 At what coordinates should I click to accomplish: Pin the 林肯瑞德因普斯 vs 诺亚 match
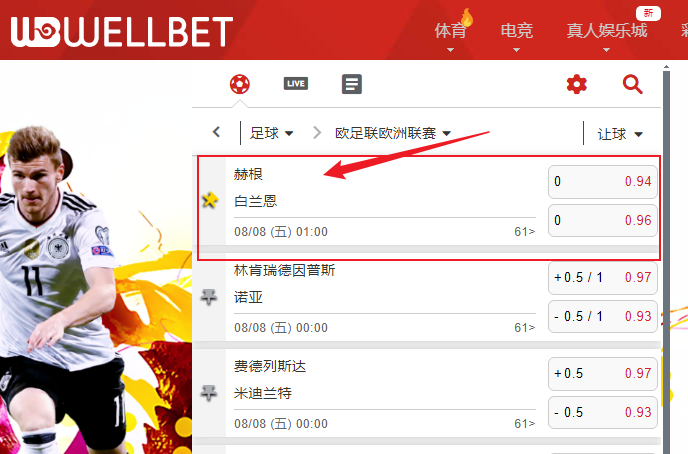tap(209, 297)
